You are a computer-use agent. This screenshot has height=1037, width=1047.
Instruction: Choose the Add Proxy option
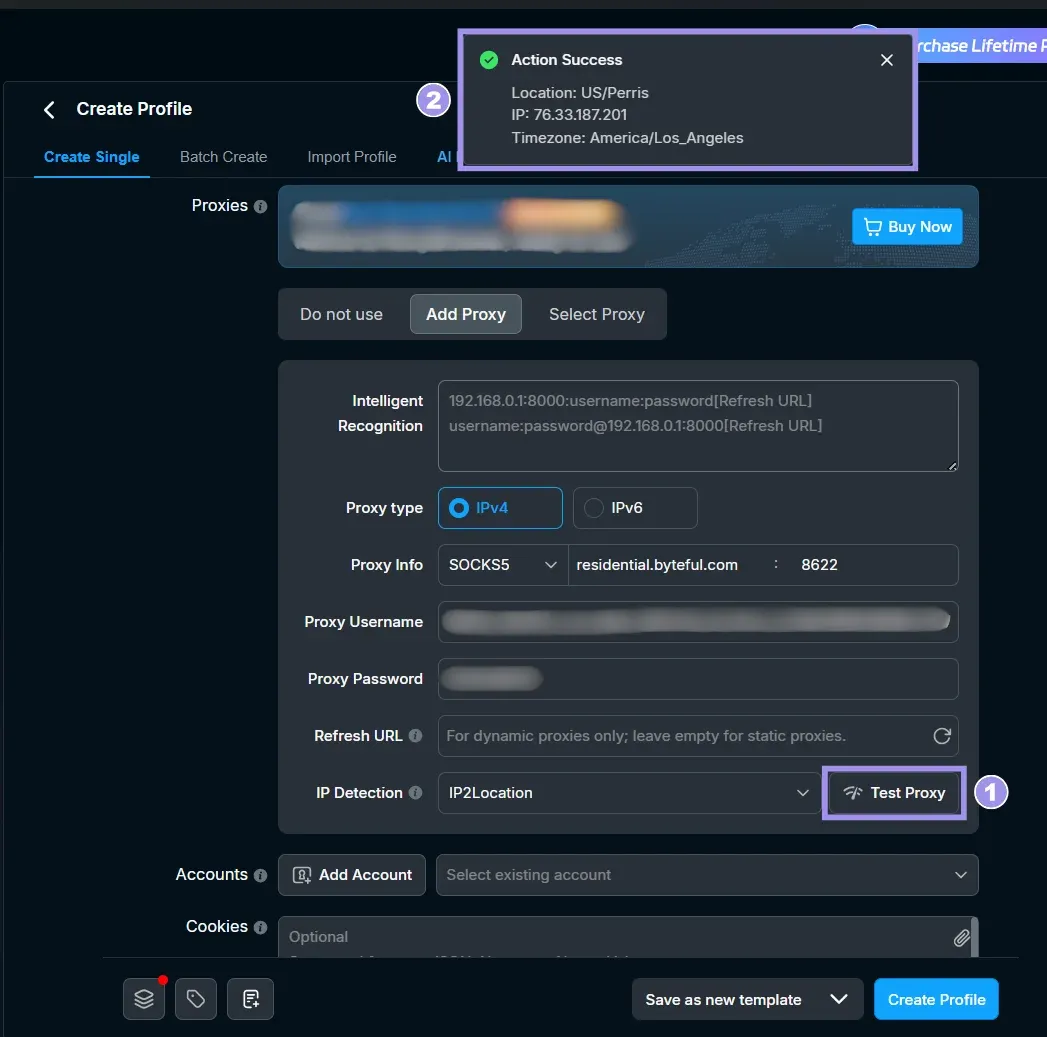click(x=465, y=315)
